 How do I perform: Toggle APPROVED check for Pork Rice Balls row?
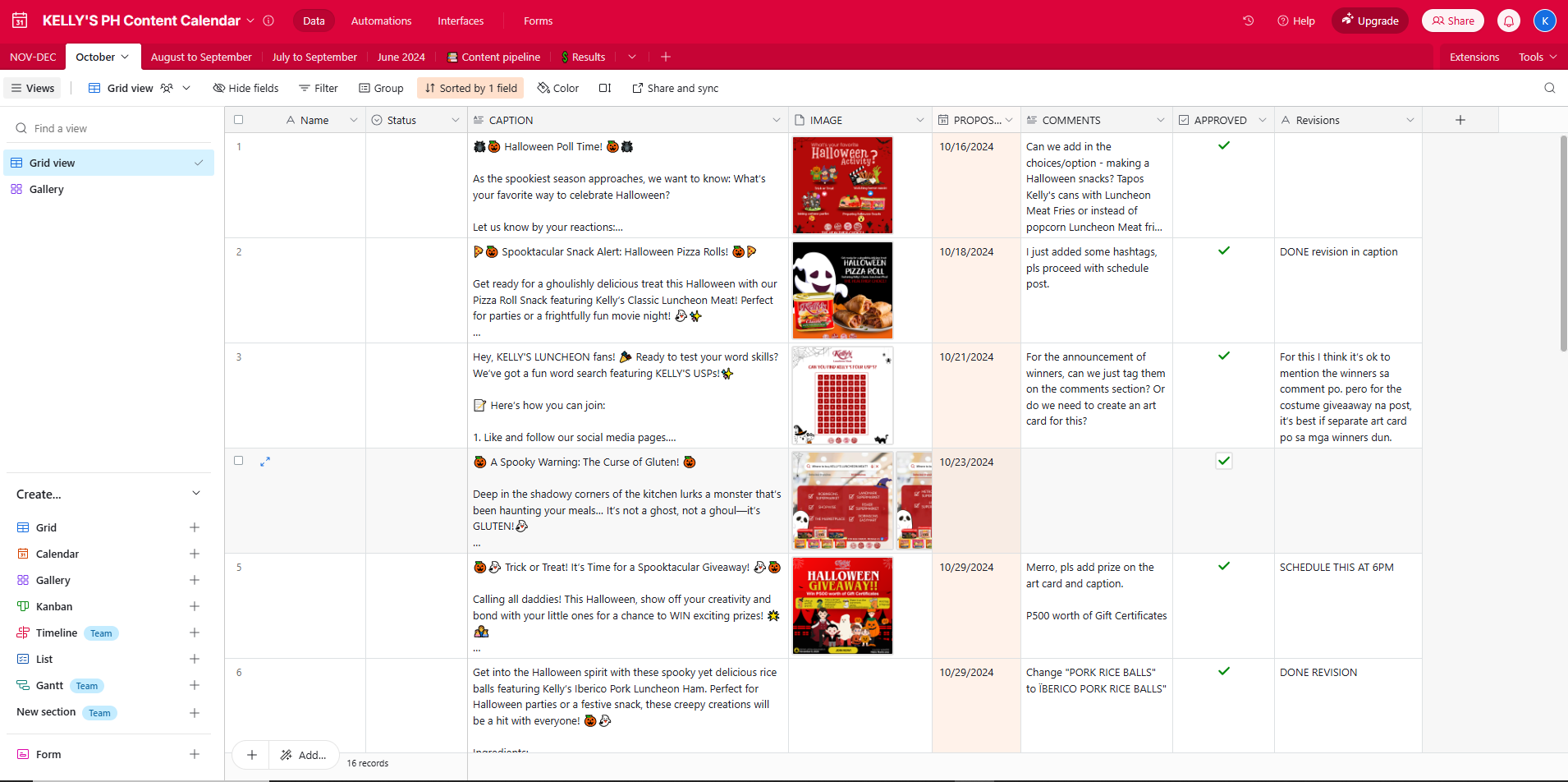click(x=1224, y=671)
